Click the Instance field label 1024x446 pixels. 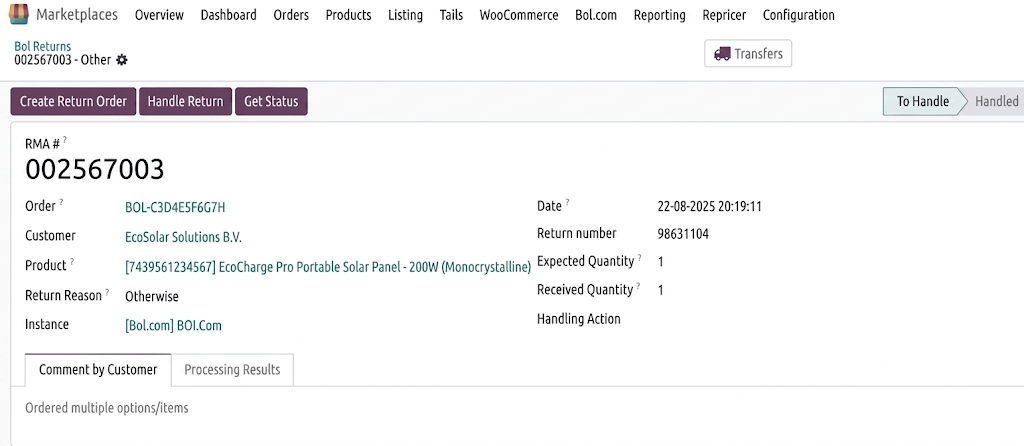[47, 324]
